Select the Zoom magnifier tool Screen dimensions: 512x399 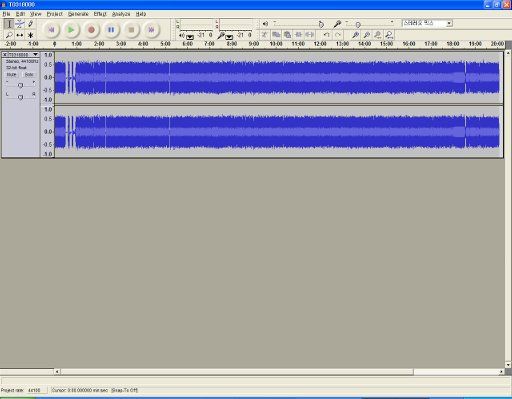pos(9,35)
